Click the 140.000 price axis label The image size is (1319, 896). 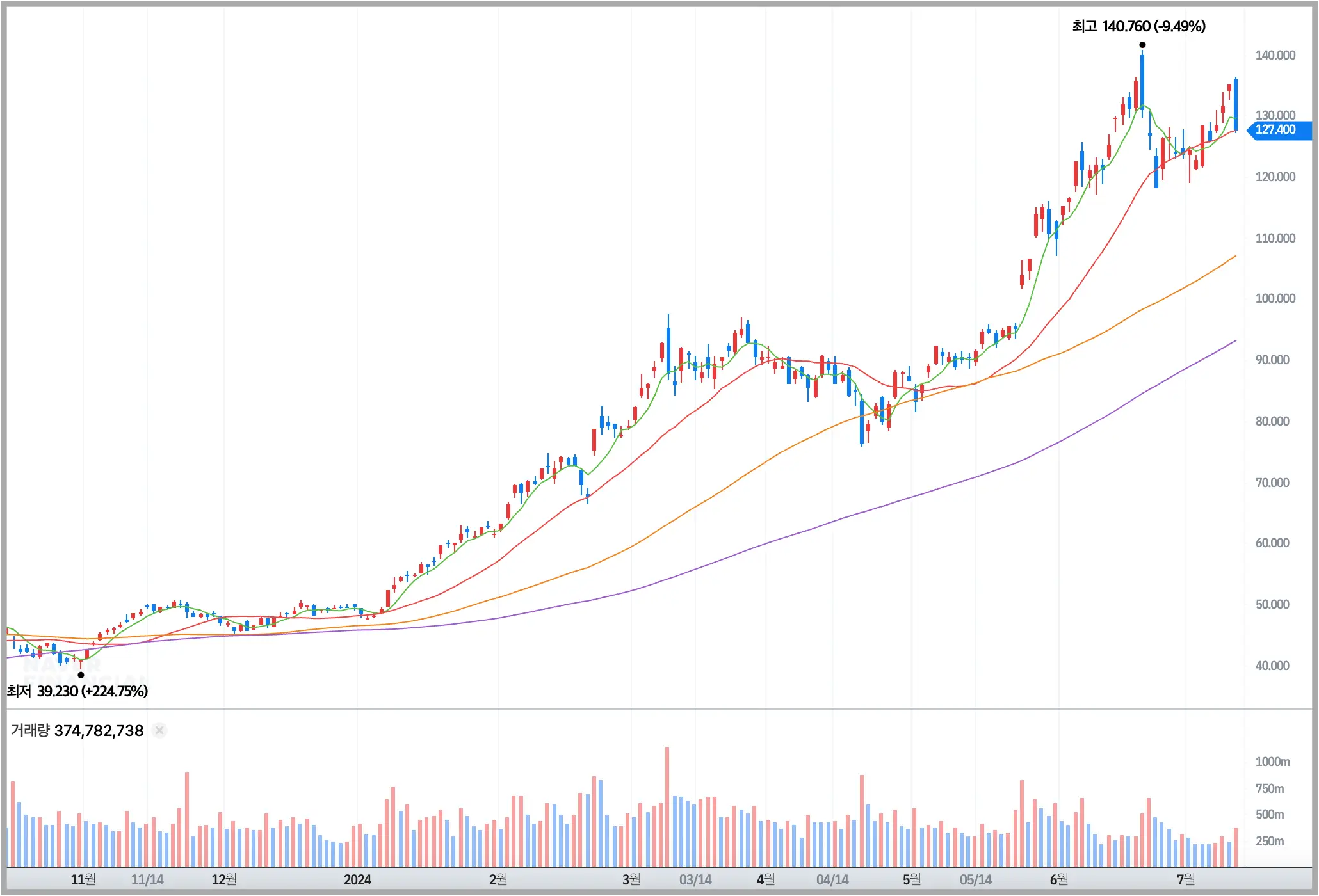tap(1275, 55)
